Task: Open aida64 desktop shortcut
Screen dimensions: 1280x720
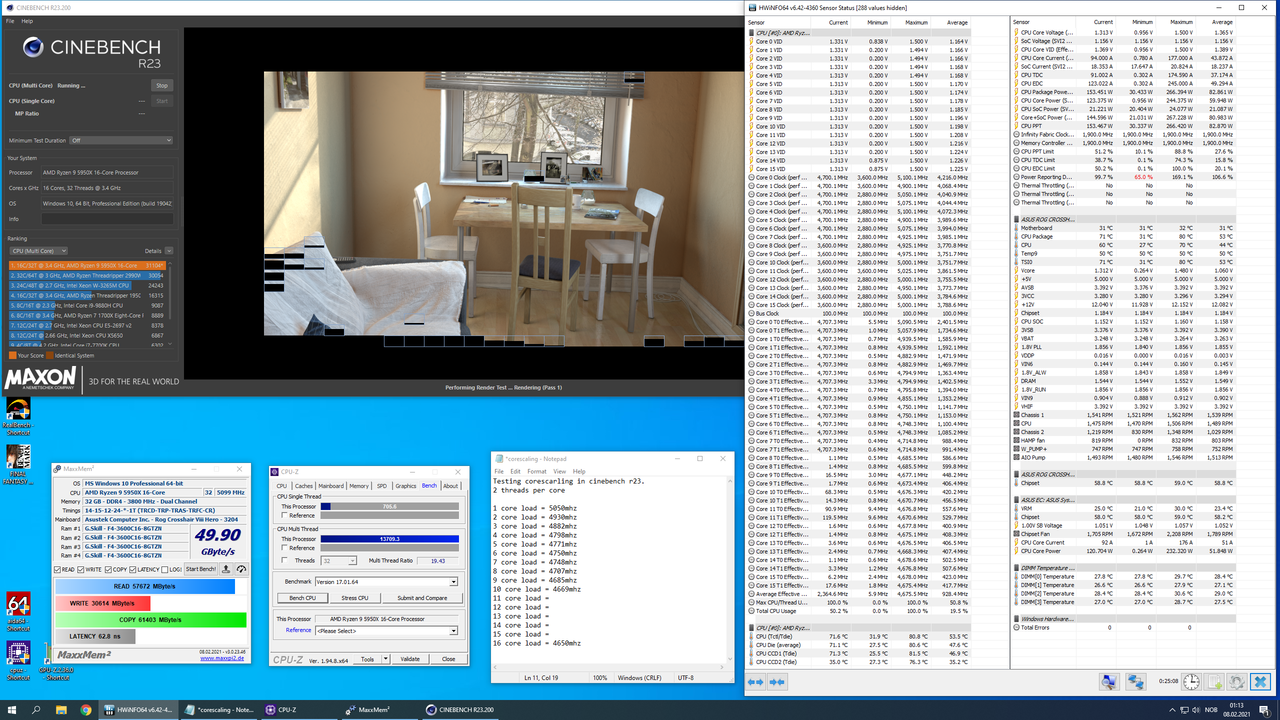Action: tap(17, 610)
